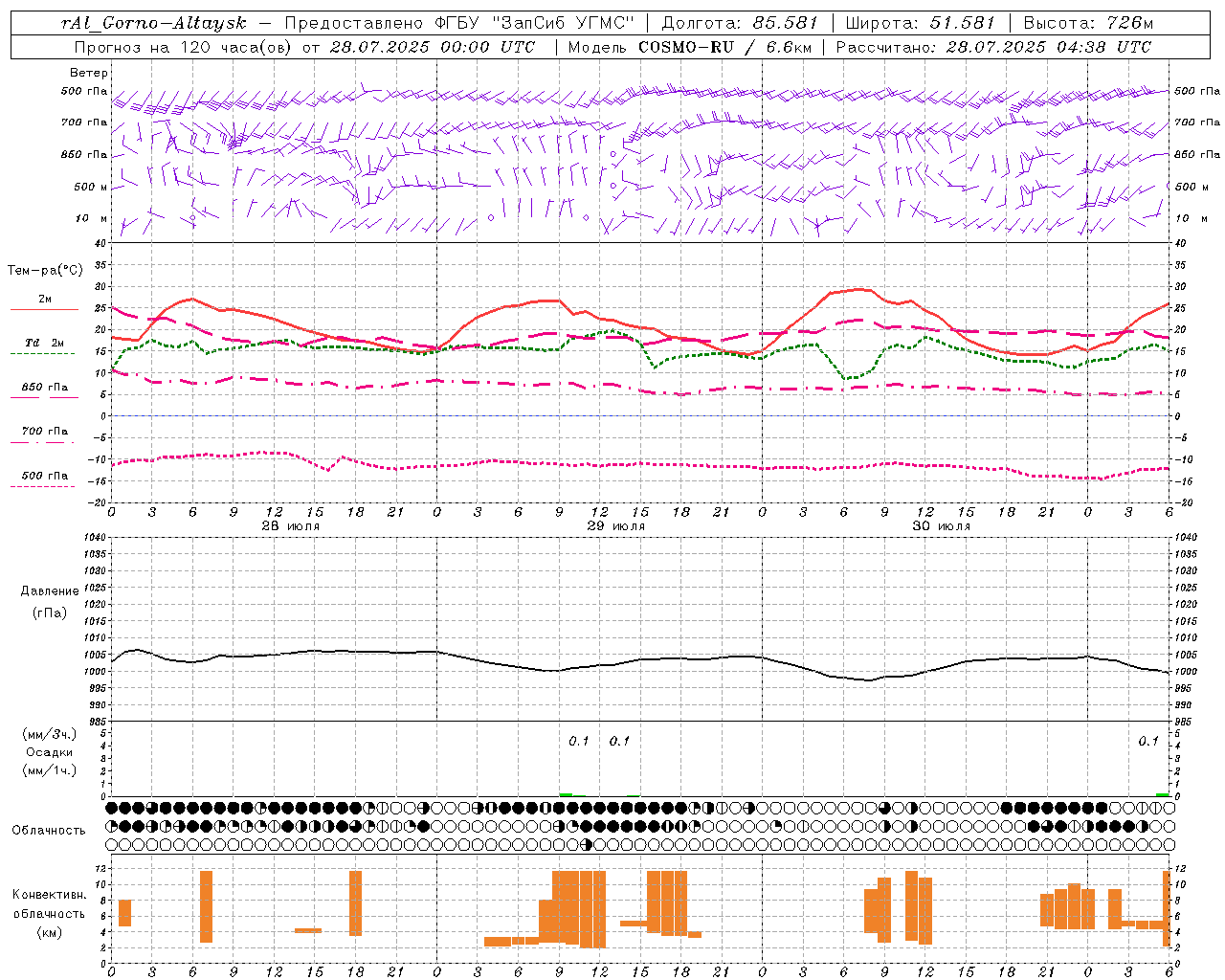The height and width of the screenshot is (980, 1225).
Task: Click the 'Td 2м' dew point legend entry
Action: (45, 343)
